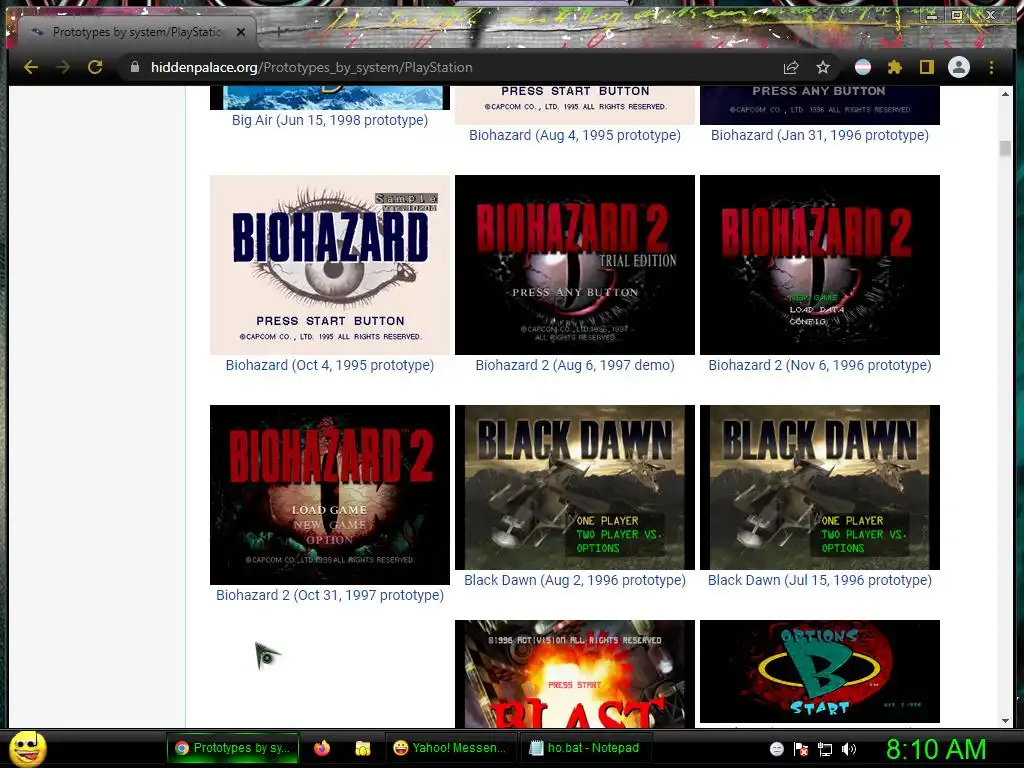Open the volume speaker tray icon
This screenshot has height=768, width=1024.
tap(849, 749)
